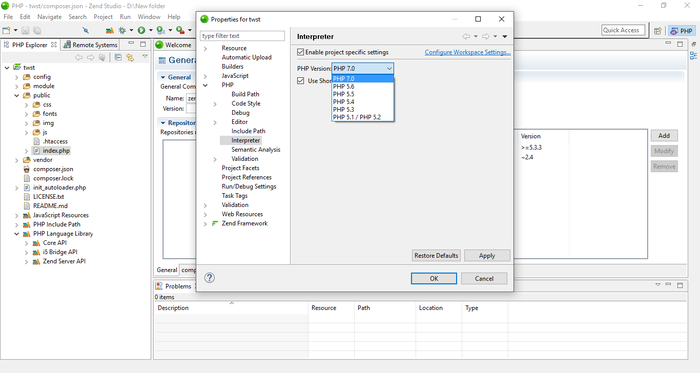Viewport: 700px width, 373px height.
Task: Click the PHP perspective button
Action: click(682, 31)
